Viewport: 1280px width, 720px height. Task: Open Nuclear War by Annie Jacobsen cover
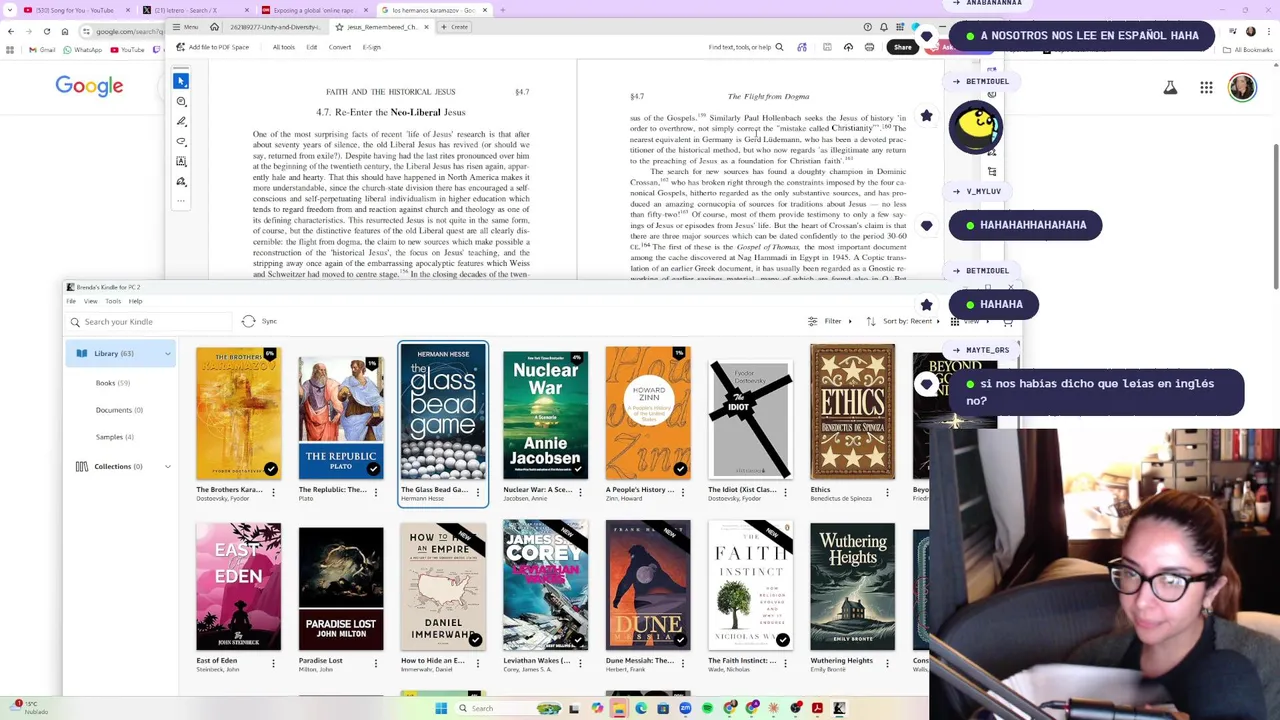click(545, 415)
